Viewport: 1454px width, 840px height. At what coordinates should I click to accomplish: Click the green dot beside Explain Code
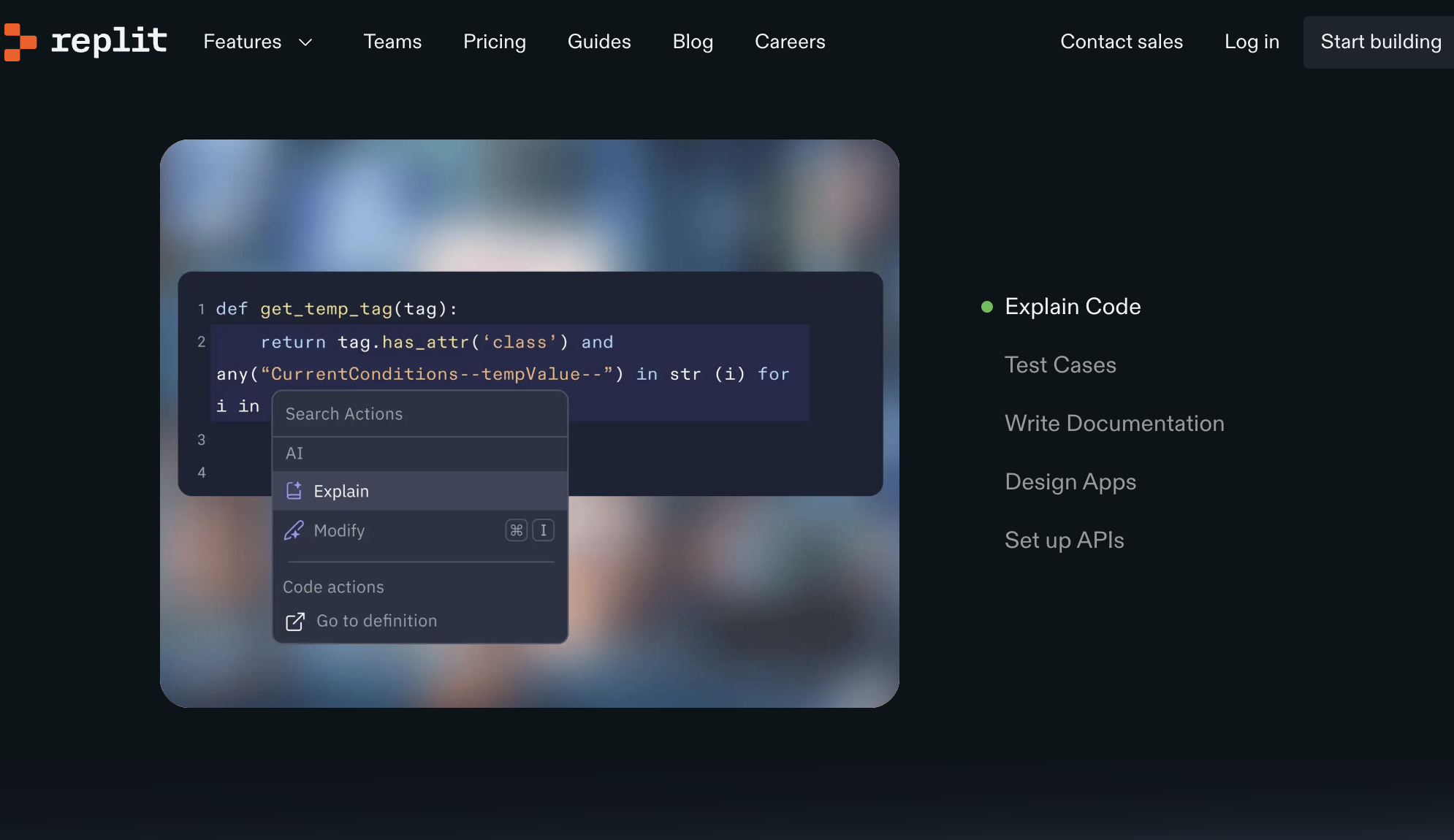tap(987, 307)
